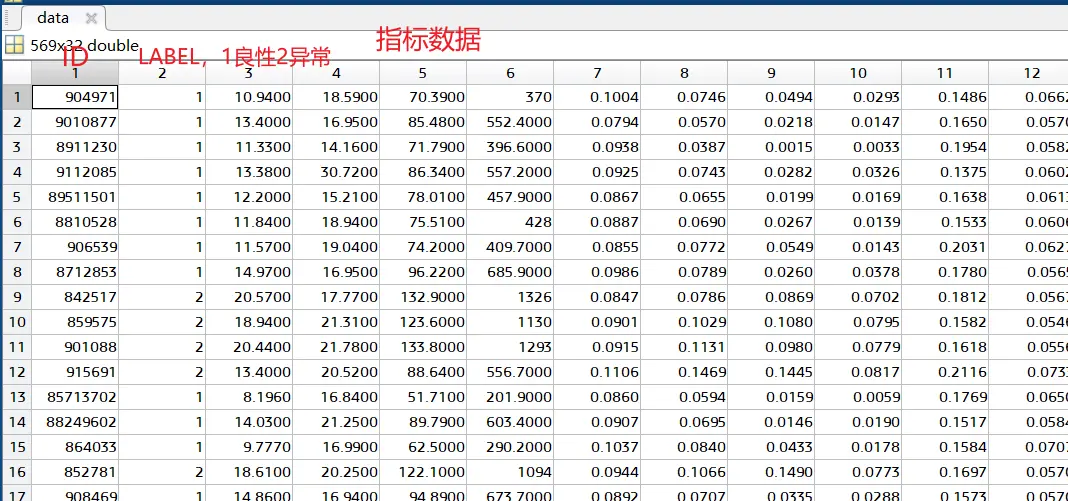Select row 5 header
The width and height of the screenshot is (1068, 501).
[x=16, y=197]
